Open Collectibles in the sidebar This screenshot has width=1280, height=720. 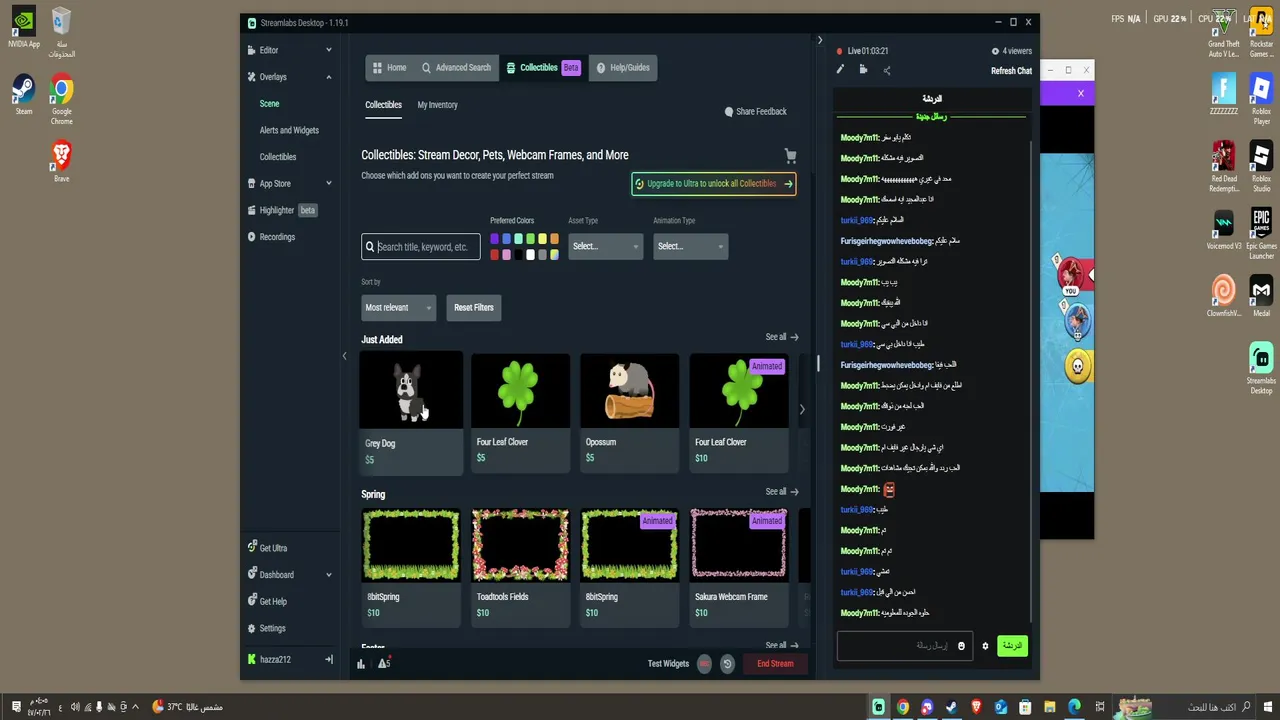coord(278,157)
